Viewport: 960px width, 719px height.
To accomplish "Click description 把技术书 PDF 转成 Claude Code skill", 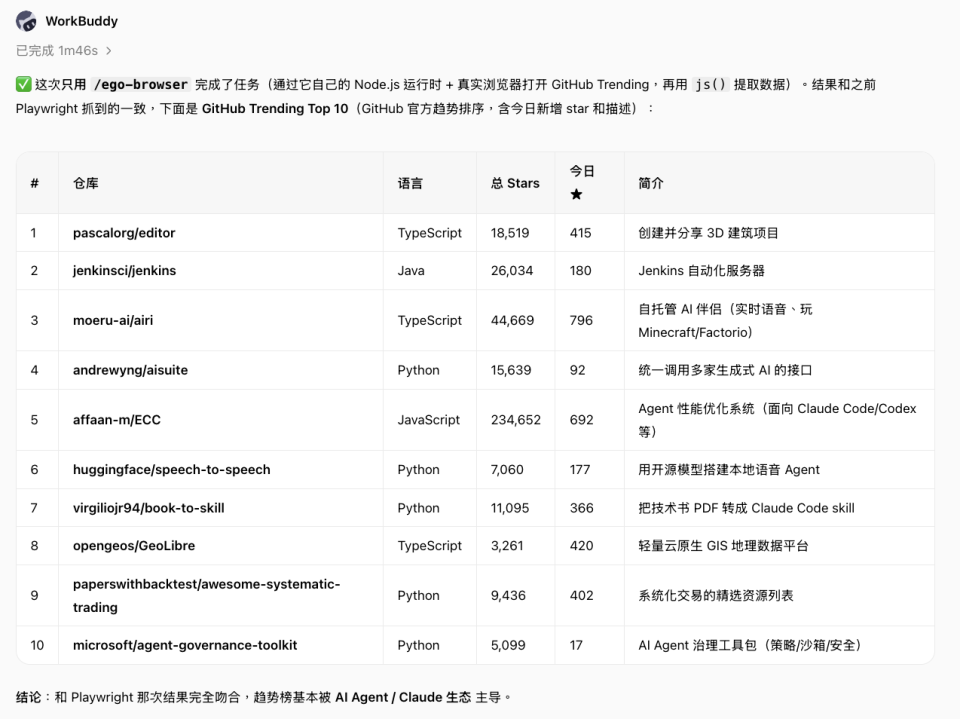I will click(746, 508).
